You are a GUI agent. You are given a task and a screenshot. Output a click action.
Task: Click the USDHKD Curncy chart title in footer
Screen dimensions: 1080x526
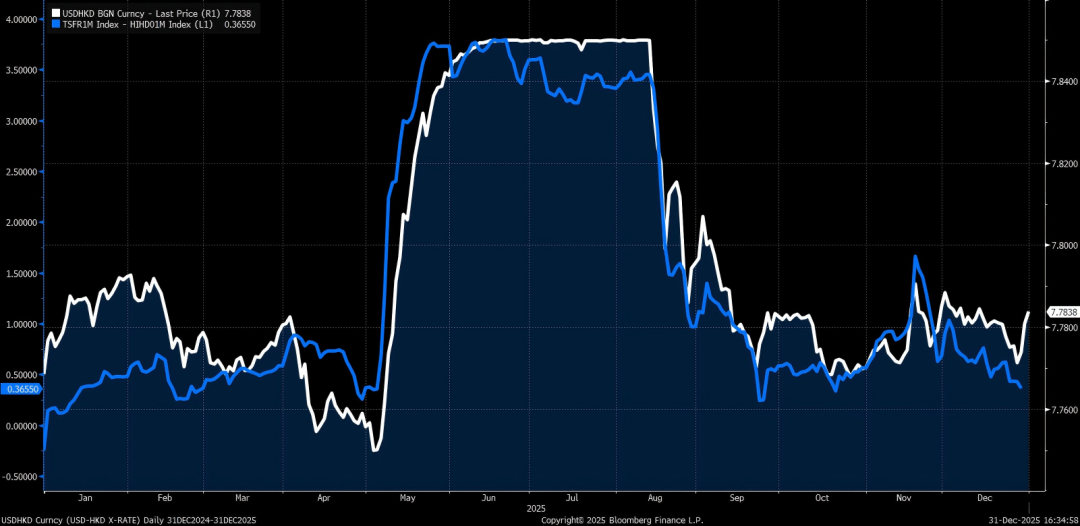[x=128, y=520]
